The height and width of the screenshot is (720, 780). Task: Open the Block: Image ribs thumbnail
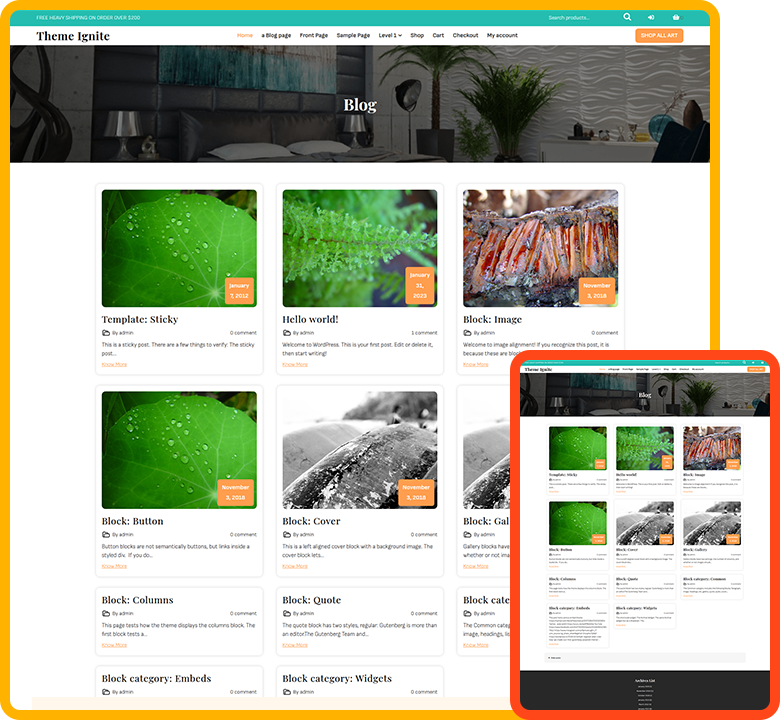[540, 248]
